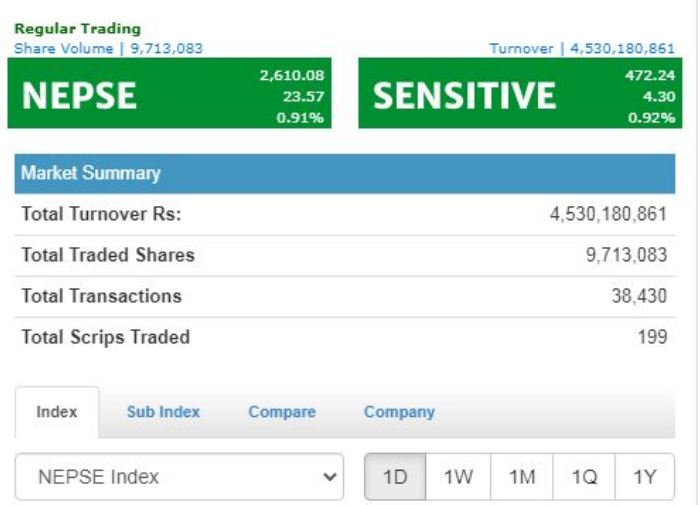This screenshot has width=698, height=505.
Task: Select the Total Traded Shares row
Action: [345, 255]
